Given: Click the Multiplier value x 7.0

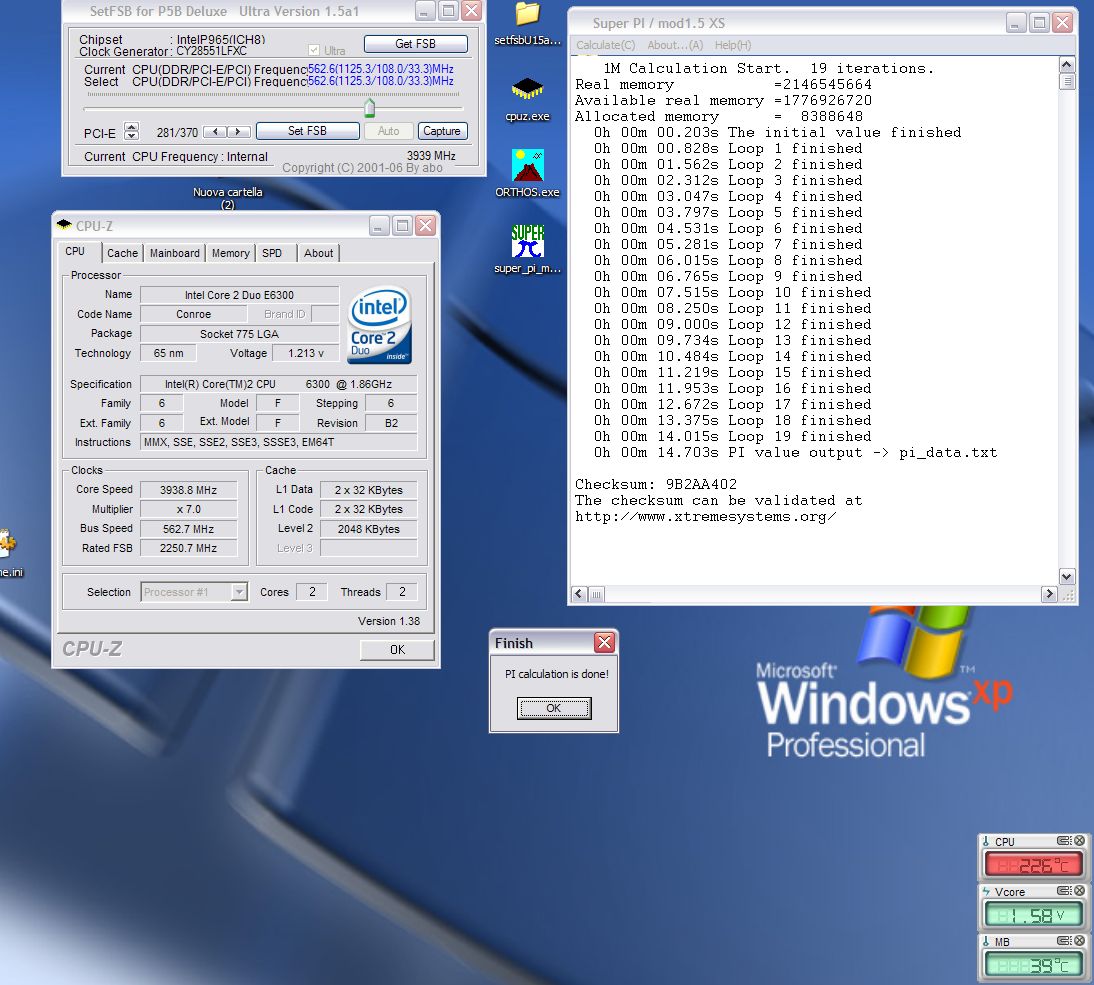Looking at the screenshot, I should click(x=188, y=509).
